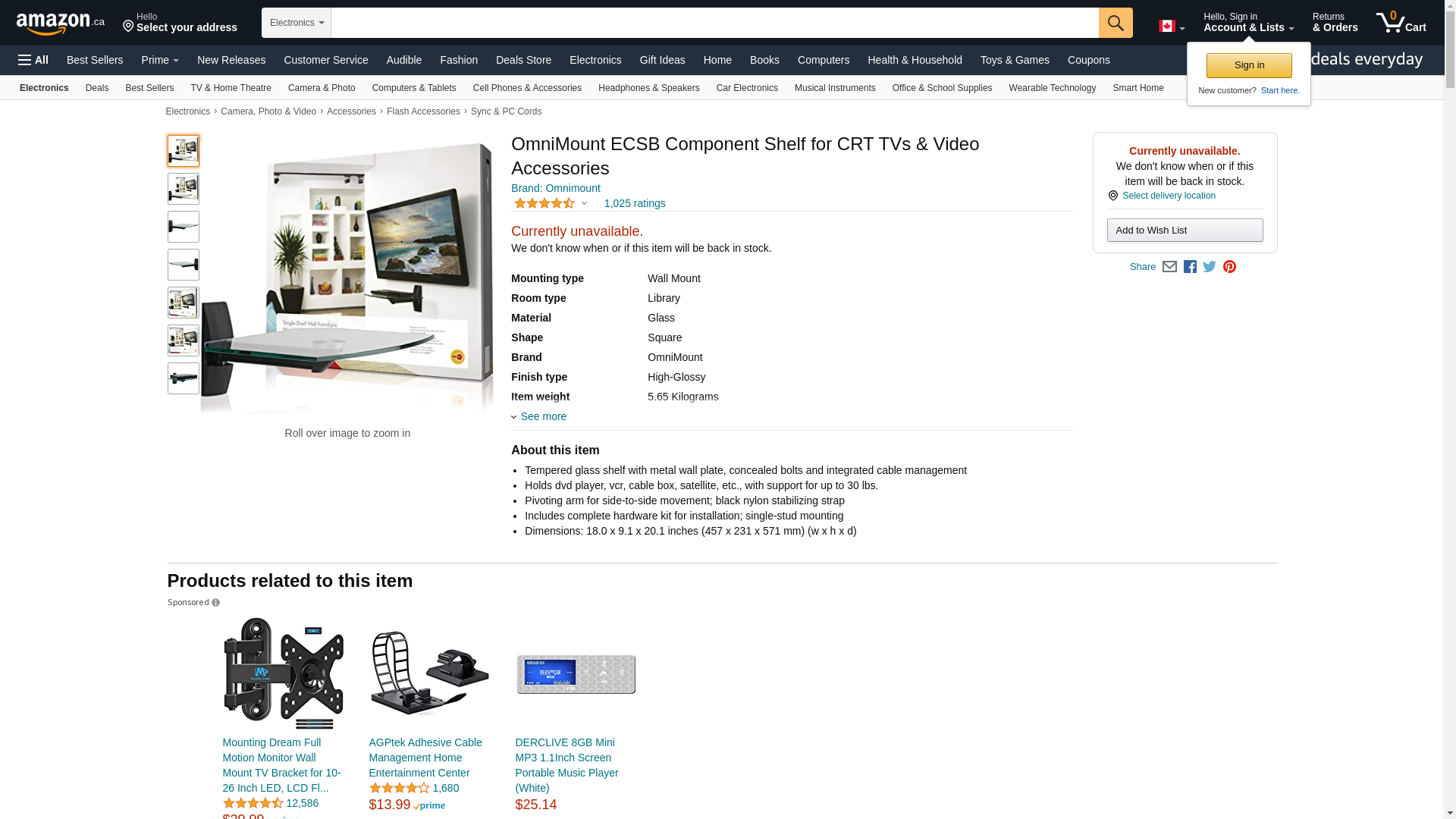Click the Amazon.ca logo
1456x819 pixels.
tap(61, 24)
